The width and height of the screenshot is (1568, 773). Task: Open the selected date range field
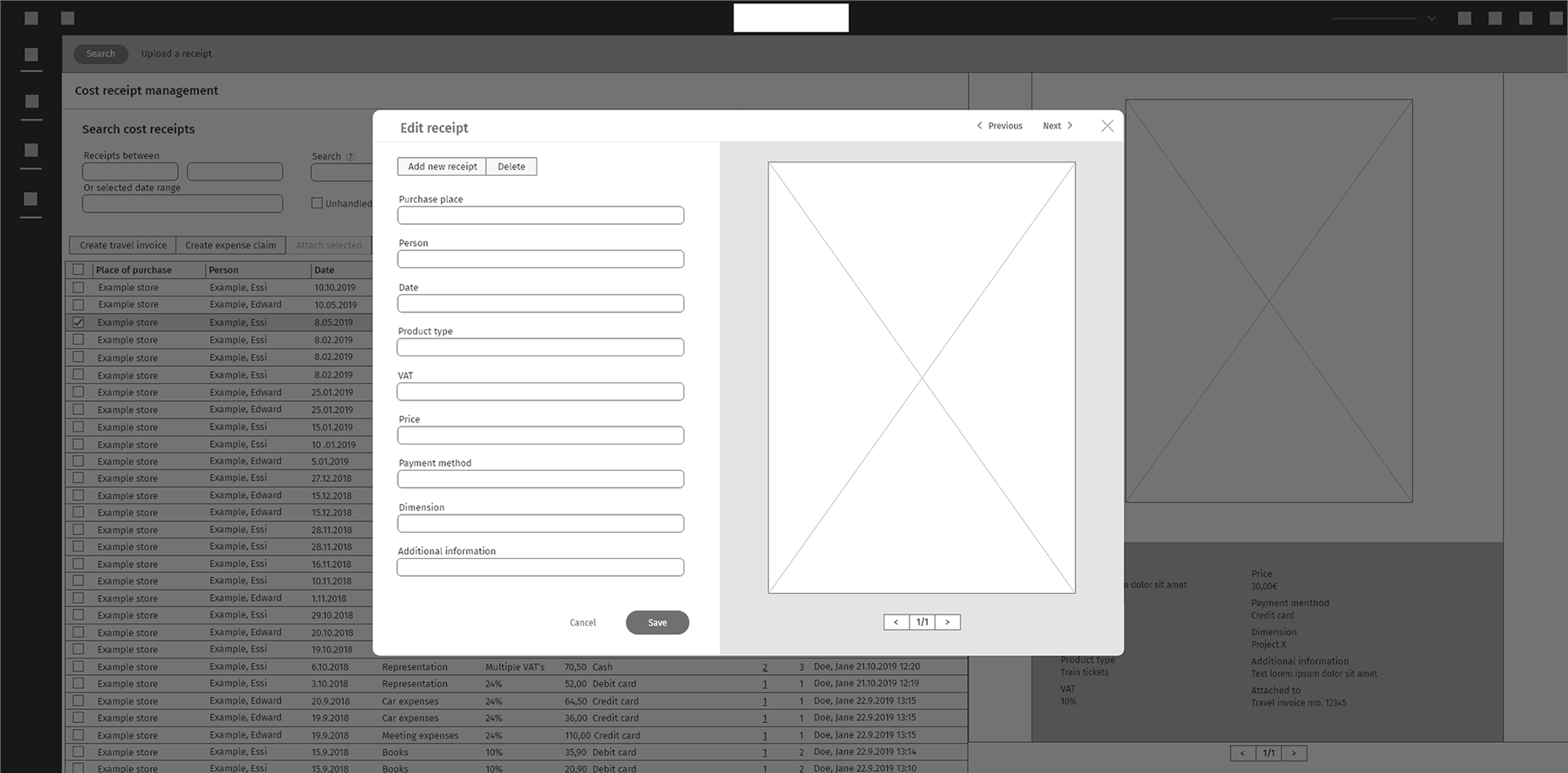coord(183,203)
